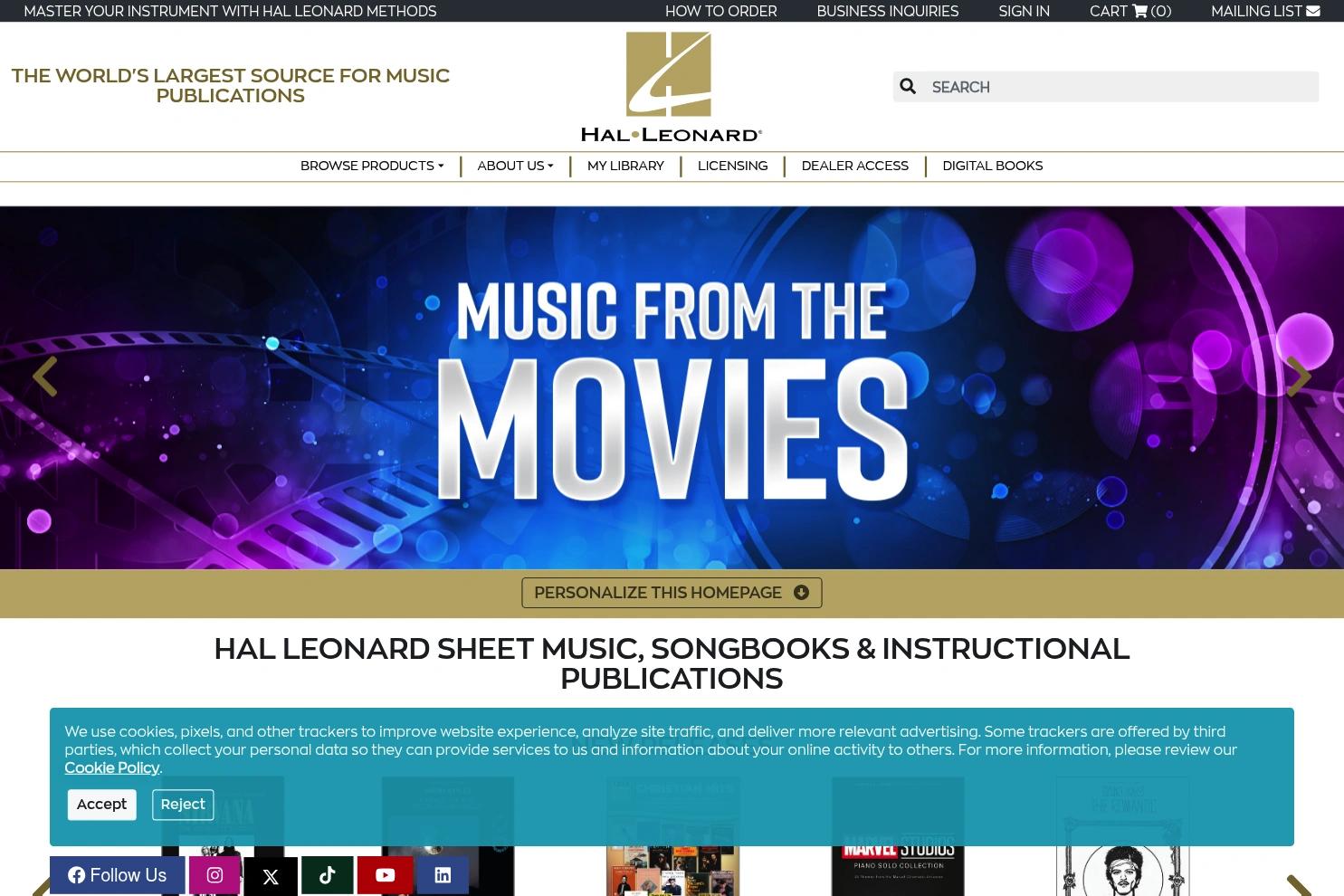Open the How To Order page
Viewport: 1344px width, 896px height.
pyautogui.click(x=720, y=11)
